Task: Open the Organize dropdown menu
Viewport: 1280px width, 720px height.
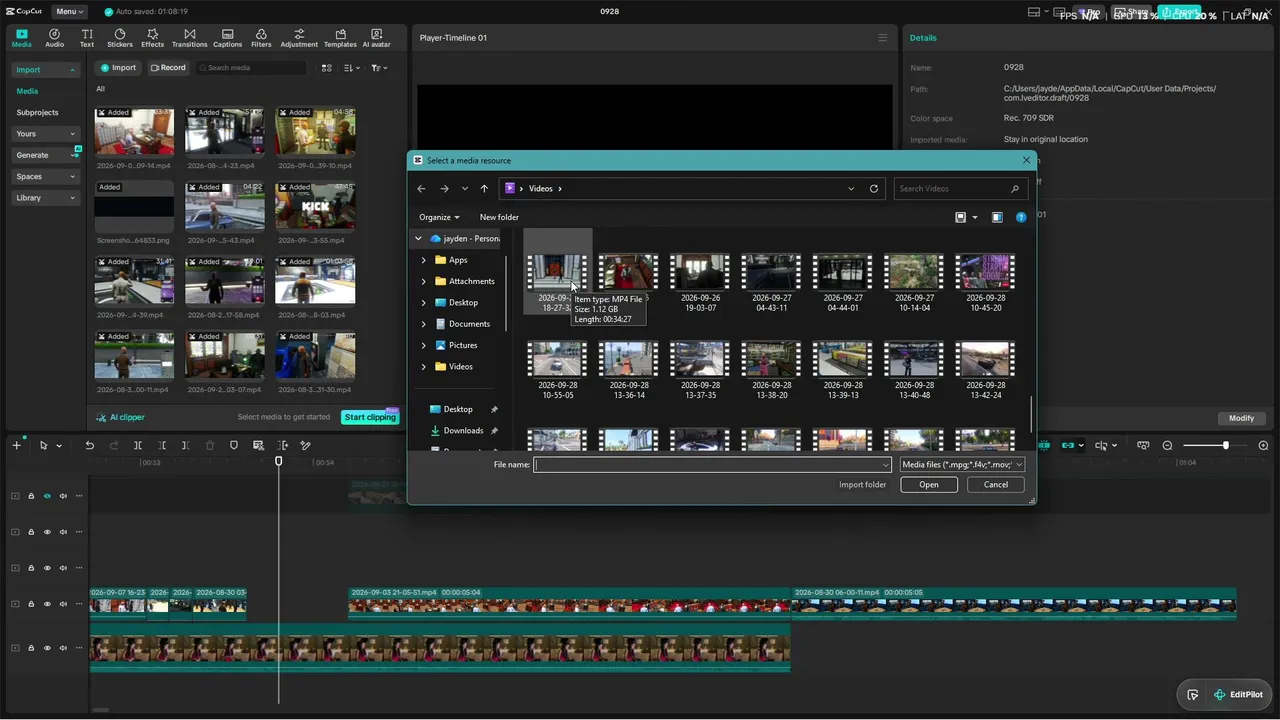Action: pos(439,217)
